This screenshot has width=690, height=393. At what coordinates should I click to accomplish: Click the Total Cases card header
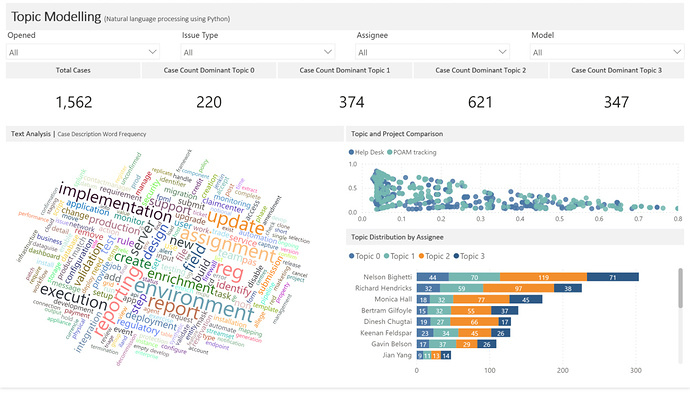coord(73,70)
